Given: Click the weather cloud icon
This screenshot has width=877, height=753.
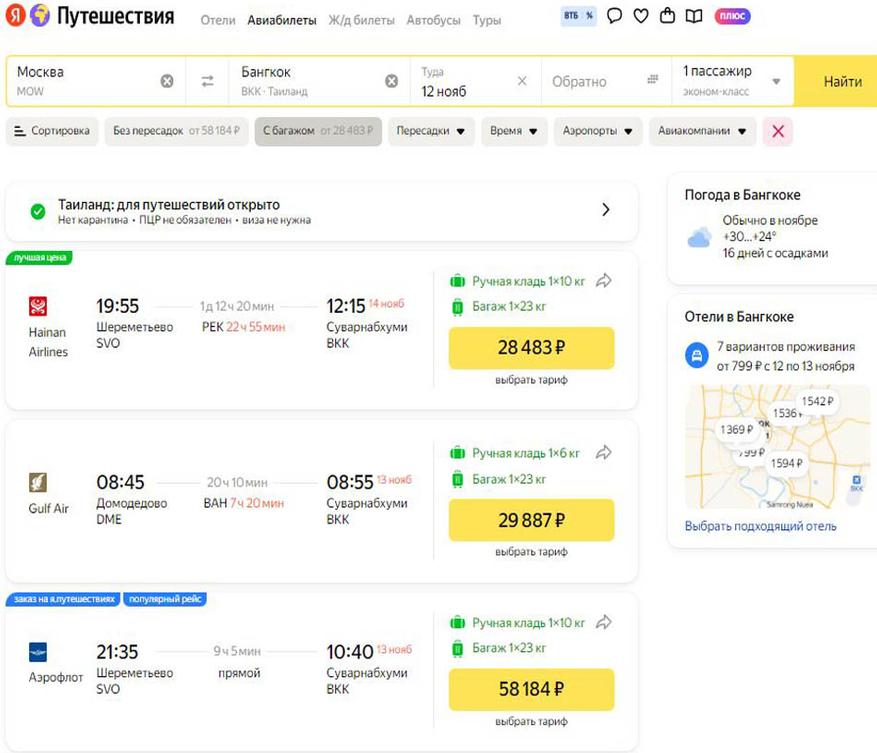Looking at the screenshot, I should tap(699, 237).
